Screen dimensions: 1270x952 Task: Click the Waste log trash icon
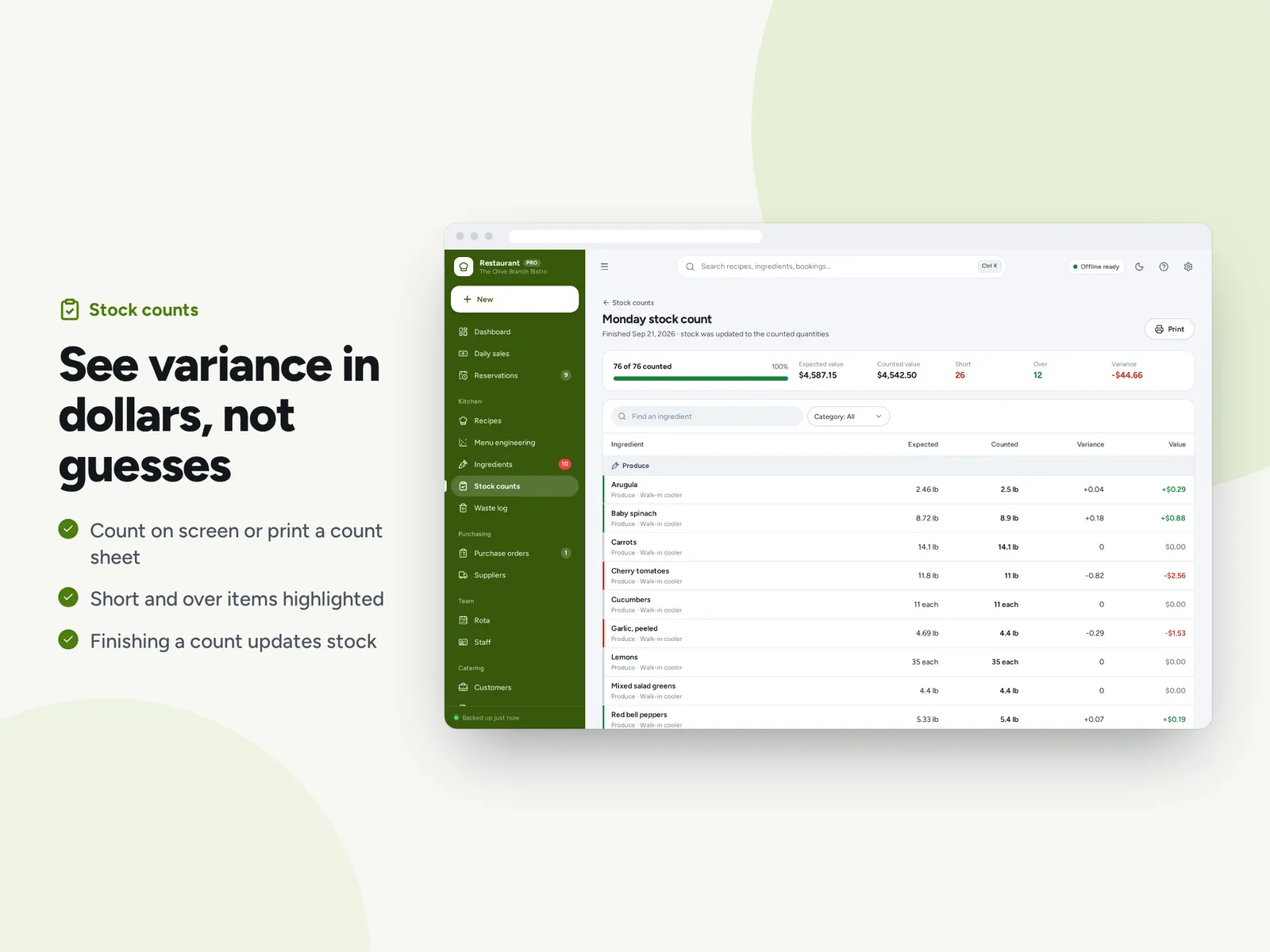tap(463, 508)
